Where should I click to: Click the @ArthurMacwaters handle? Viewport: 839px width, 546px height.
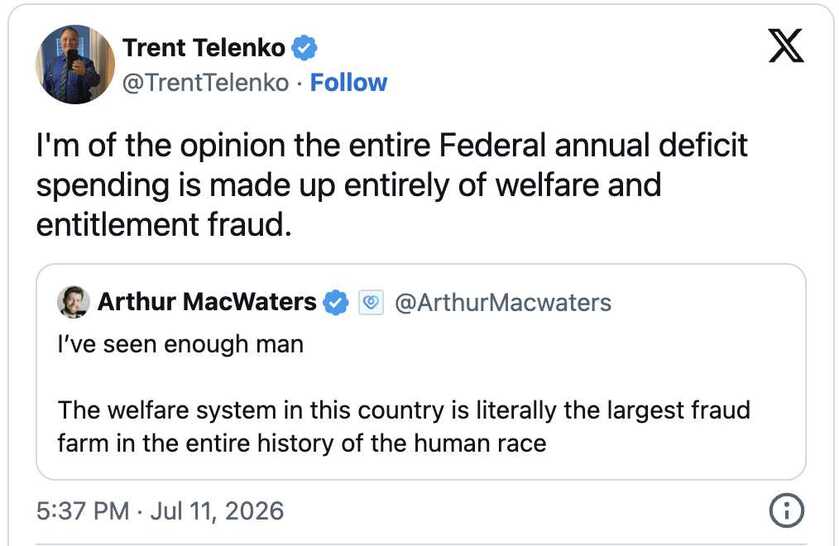coord(503,303)
